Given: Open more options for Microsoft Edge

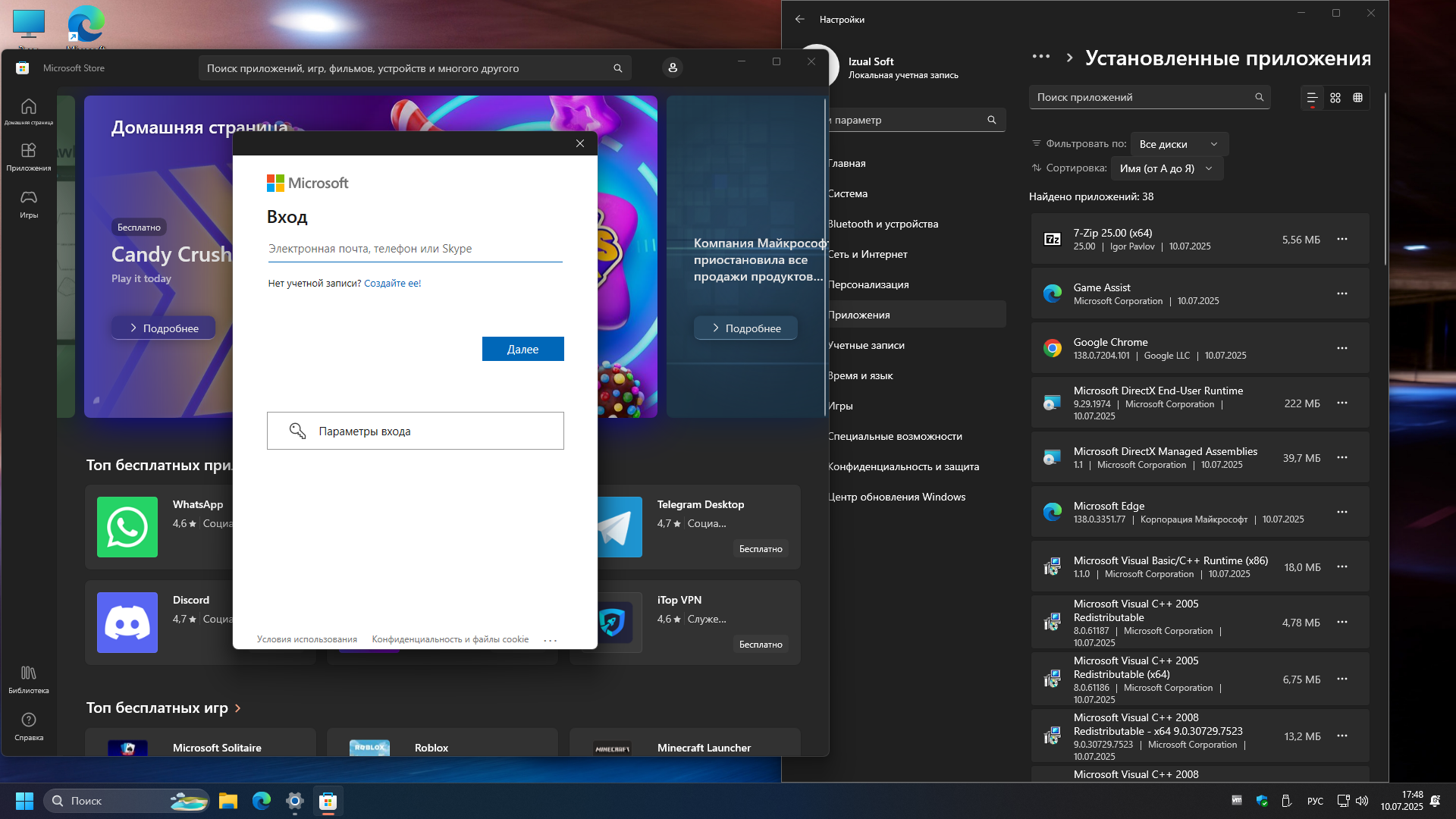Looking at the screenshot, I should [1342, 512].
